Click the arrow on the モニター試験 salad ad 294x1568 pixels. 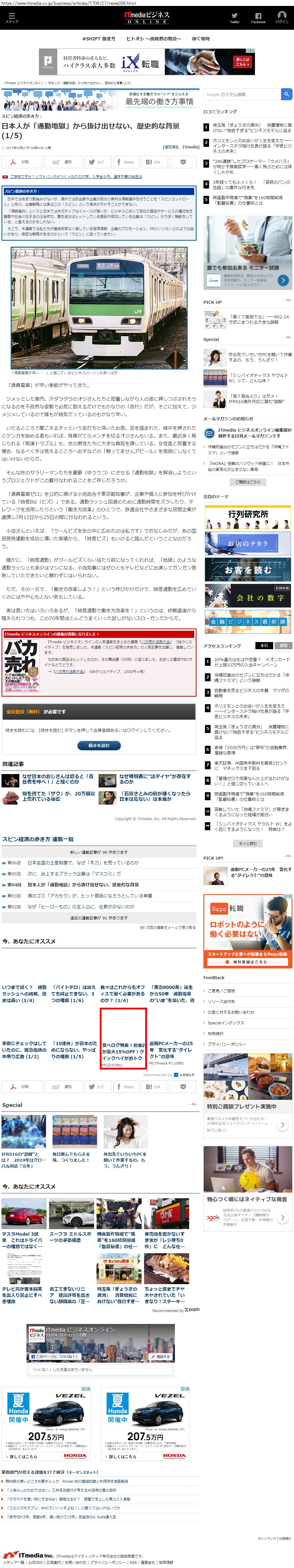point(283,280)
